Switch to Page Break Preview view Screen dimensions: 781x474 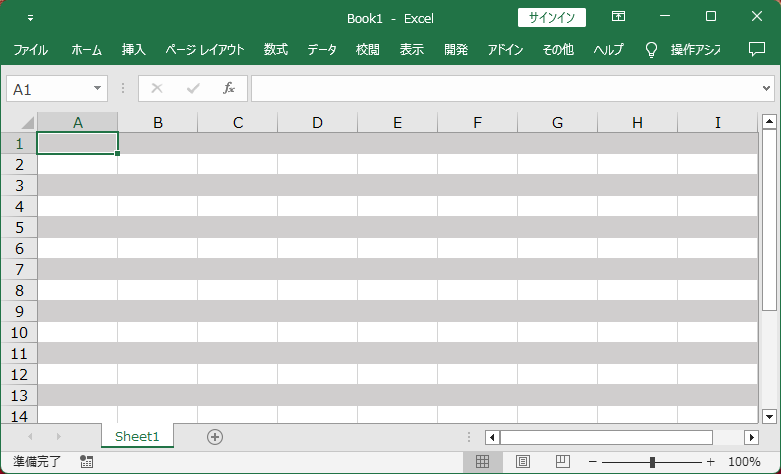pyautogui.click(x=562, y=462)
